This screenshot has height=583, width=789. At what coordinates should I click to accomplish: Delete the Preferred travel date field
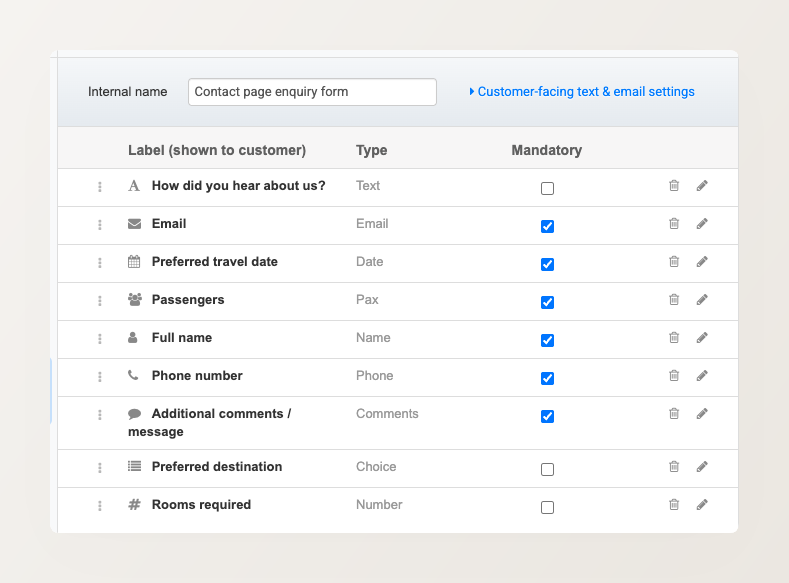click(674, 262)
